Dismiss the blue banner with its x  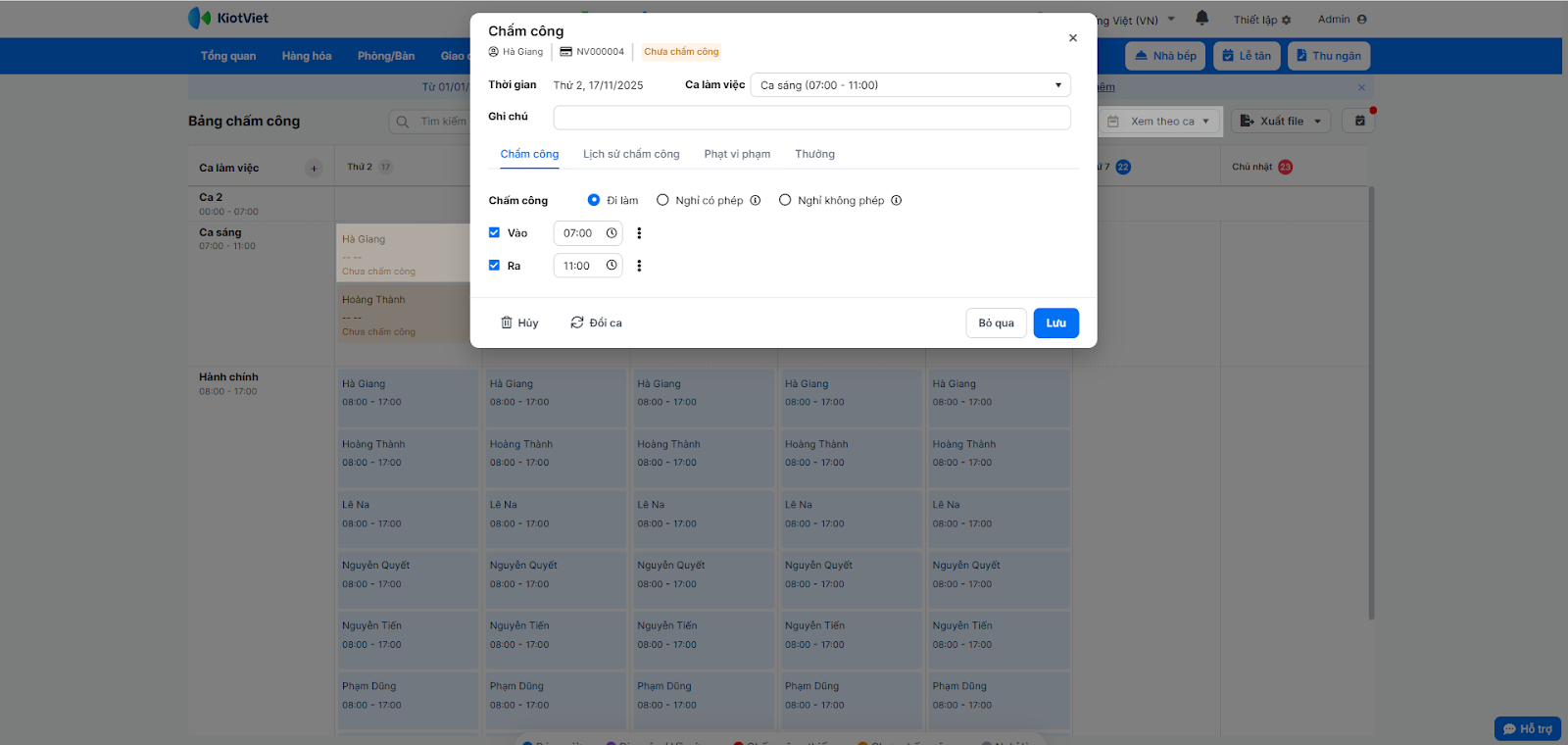tap(1361, 87)
